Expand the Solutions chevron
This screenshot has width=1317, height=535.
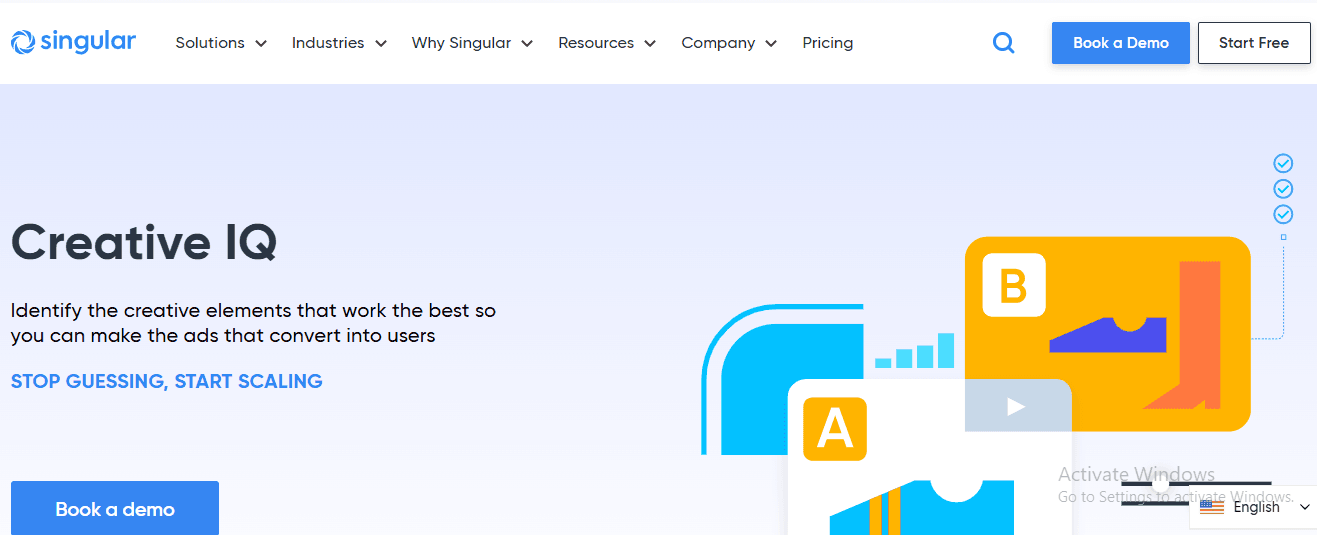coord(261,44)
